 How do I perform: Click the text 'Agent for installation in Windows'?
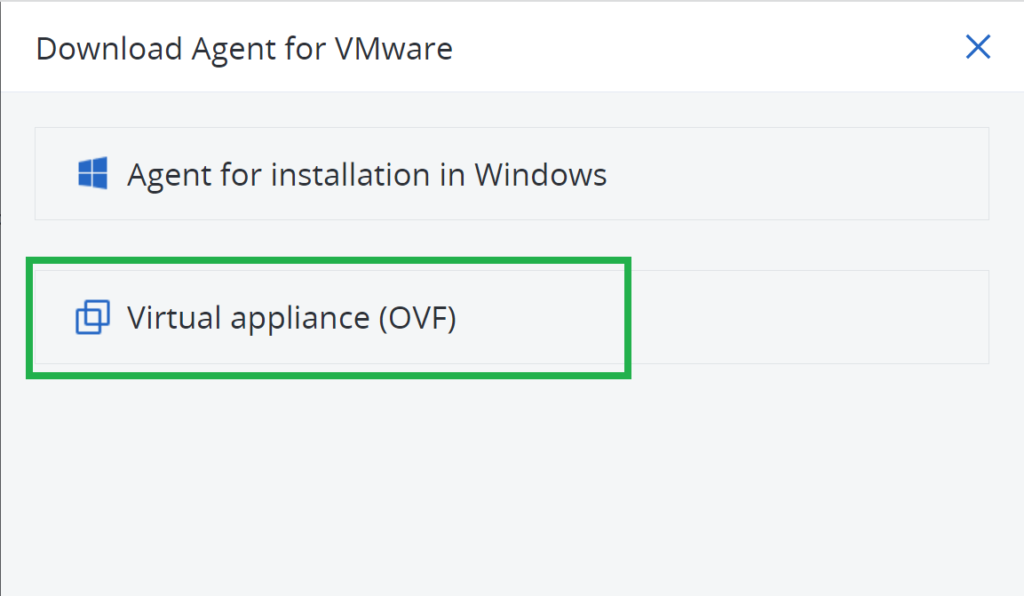click(x=366, y=173)
